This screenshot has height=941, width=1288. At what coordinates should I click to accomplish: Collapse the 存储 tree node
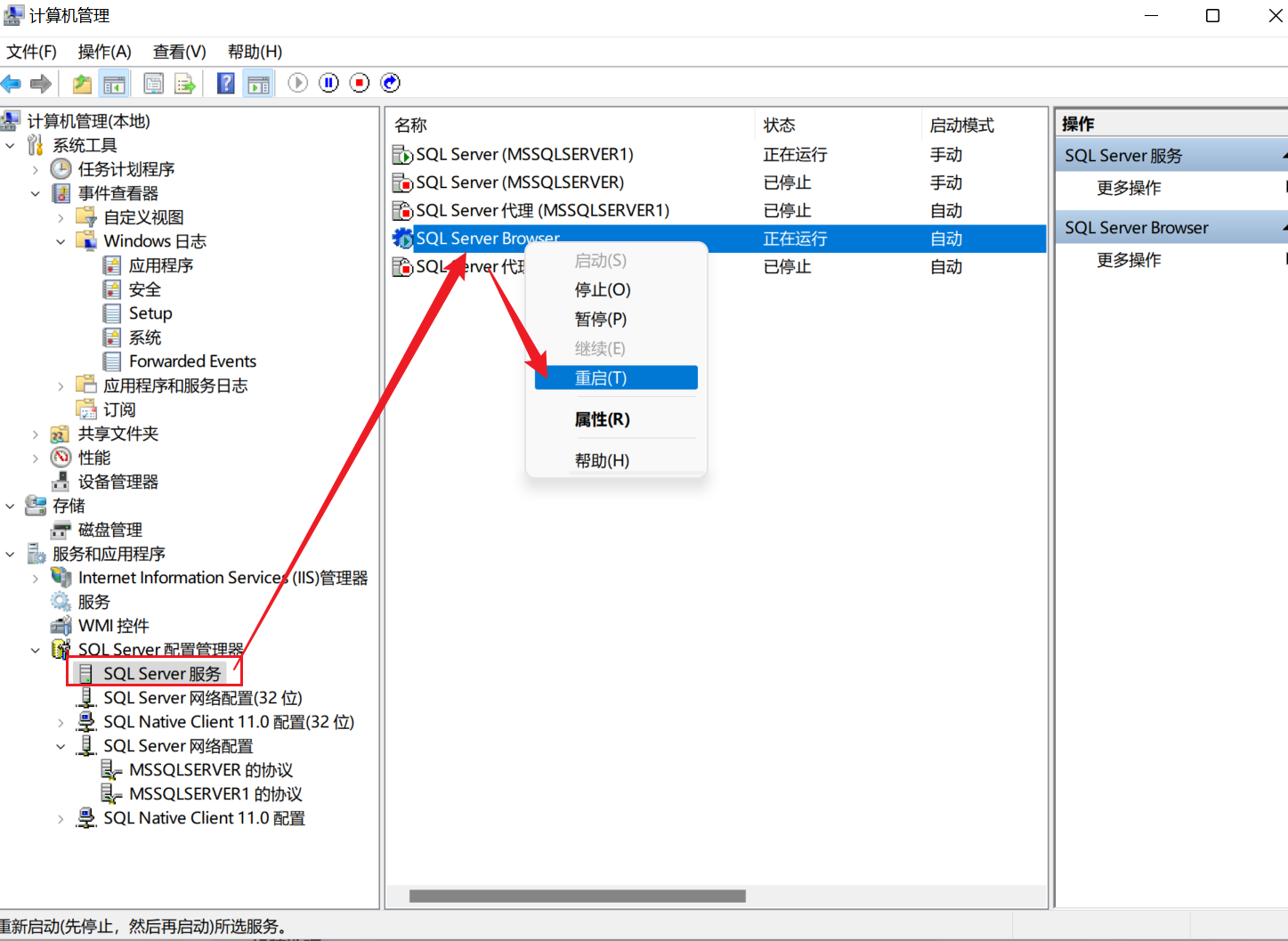tap(10, 506)
